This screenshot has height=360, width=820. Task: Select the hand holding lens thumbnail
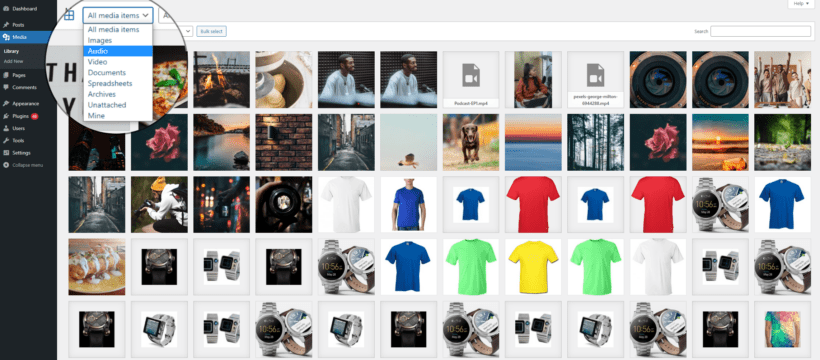(284, 205)
